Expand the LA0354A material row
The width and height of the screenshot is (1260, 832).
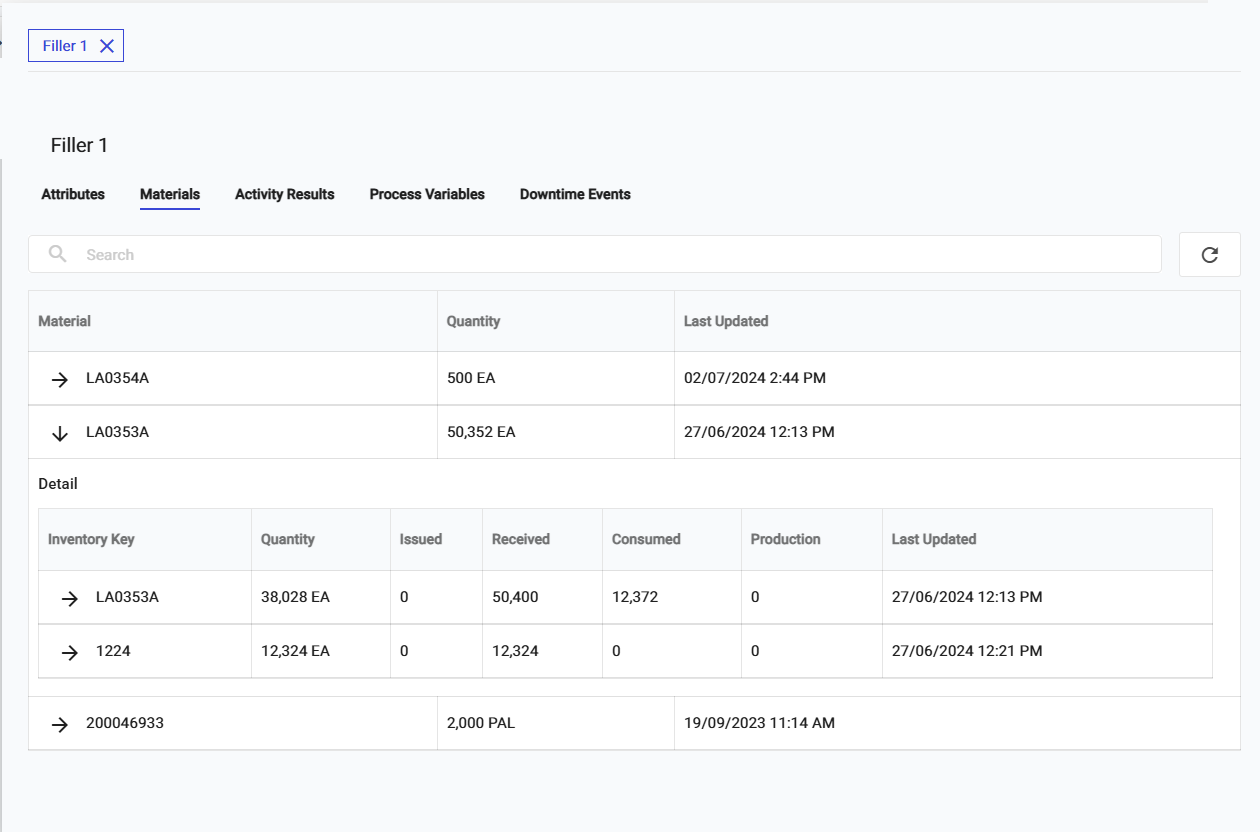coord(60,379)
